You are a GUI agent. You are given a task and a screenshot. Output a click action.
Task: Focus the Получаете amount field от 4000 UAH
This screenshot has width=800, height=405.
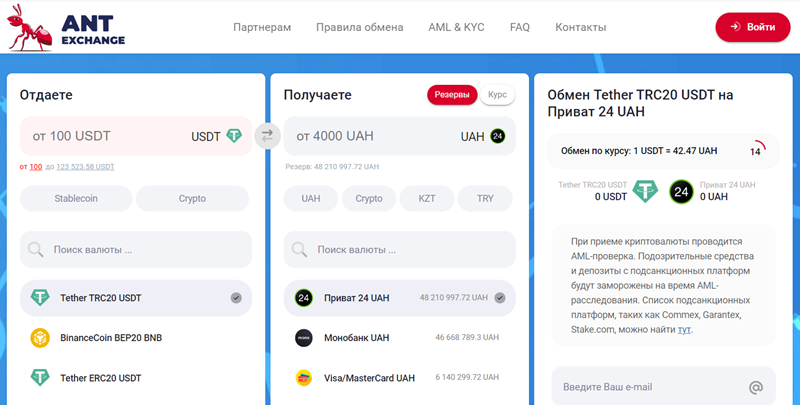point(399,136)
